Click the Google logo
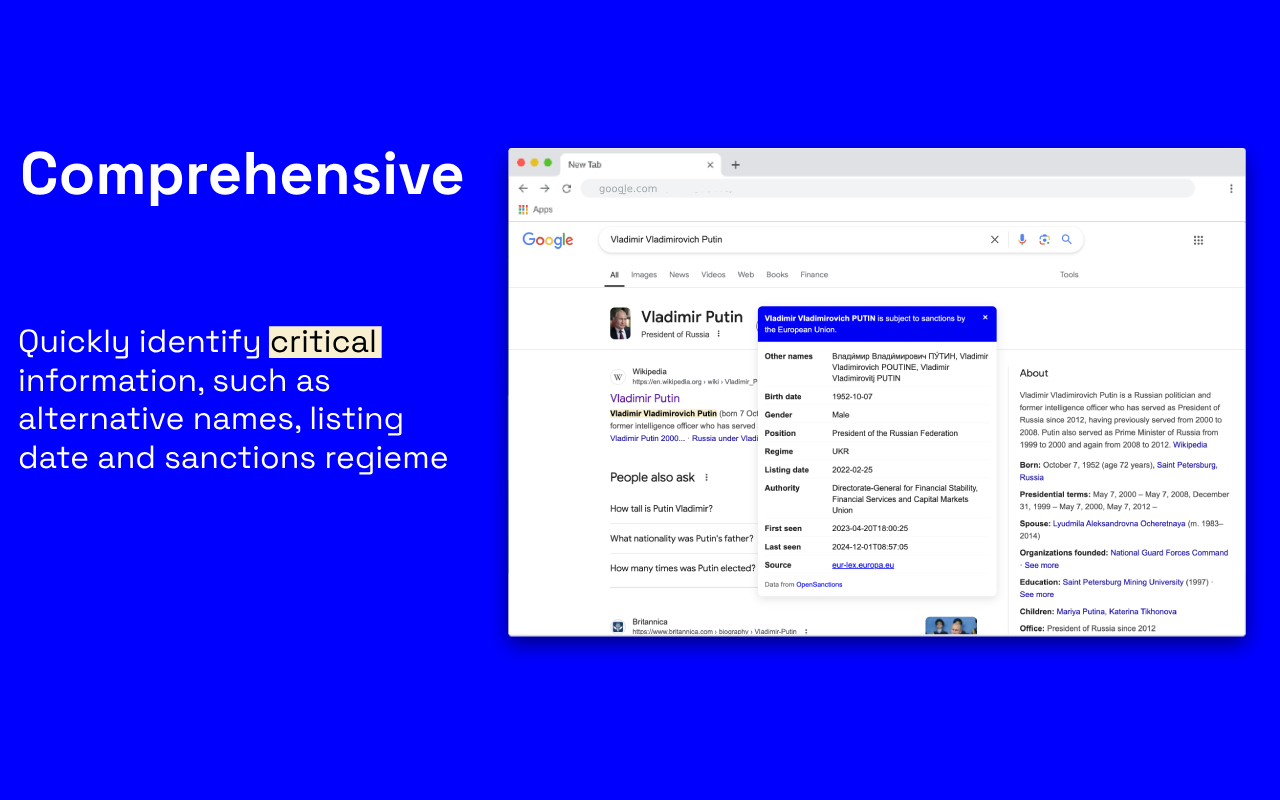Screen dimensions: 1280x800 (548, 240)
